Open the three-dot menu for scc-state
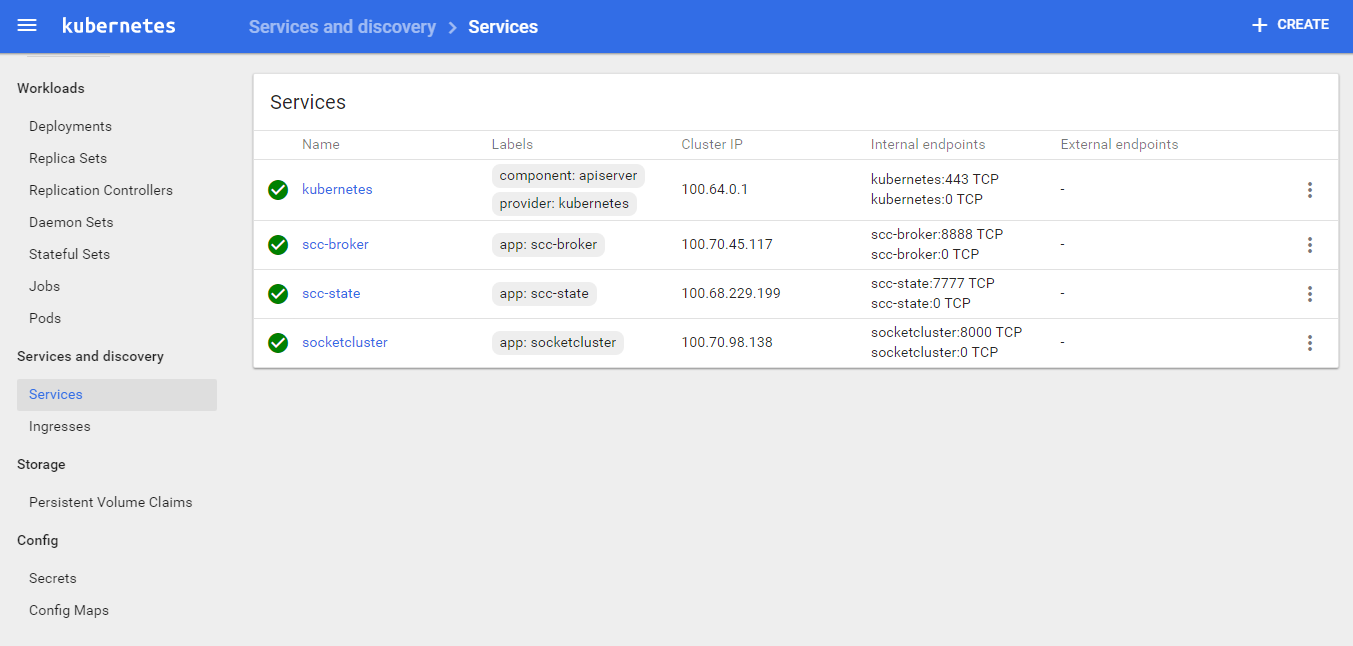This screenshot has height=646, width=1353. tap(1309, 294)
